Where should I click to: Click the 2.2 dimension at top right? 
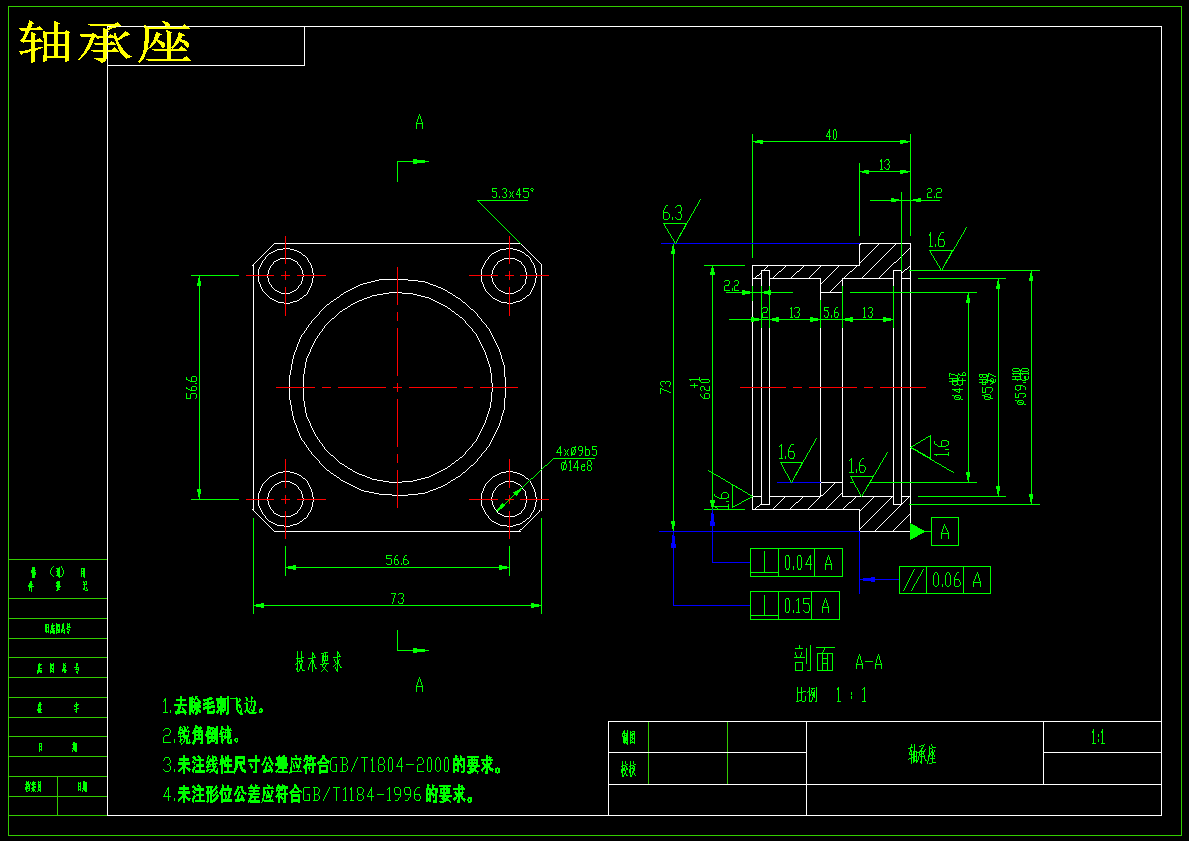click(933, 193)
